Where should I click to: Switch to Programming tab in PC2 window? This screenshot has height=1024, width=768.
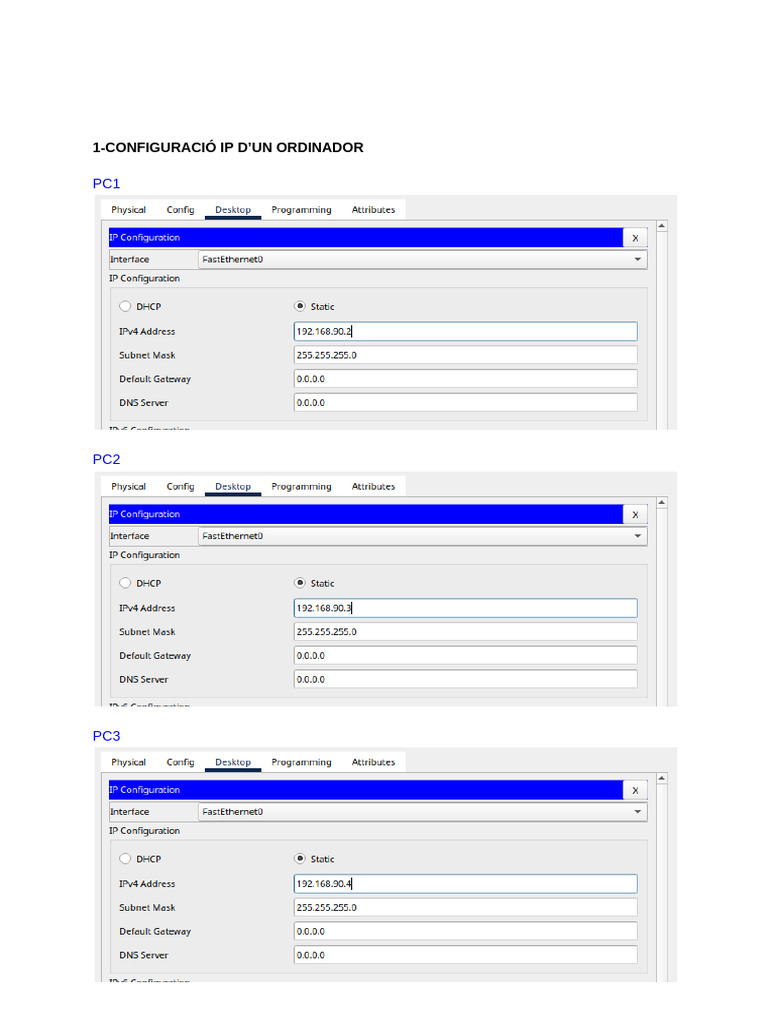tap(301, 487)
